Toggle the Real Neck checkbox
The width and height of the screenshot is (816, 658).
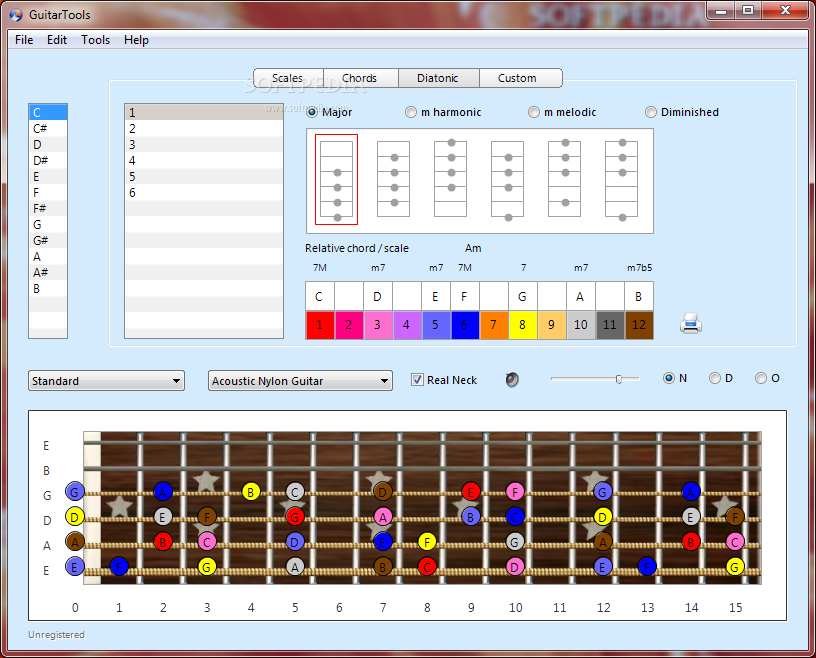[x=417, y=379]
